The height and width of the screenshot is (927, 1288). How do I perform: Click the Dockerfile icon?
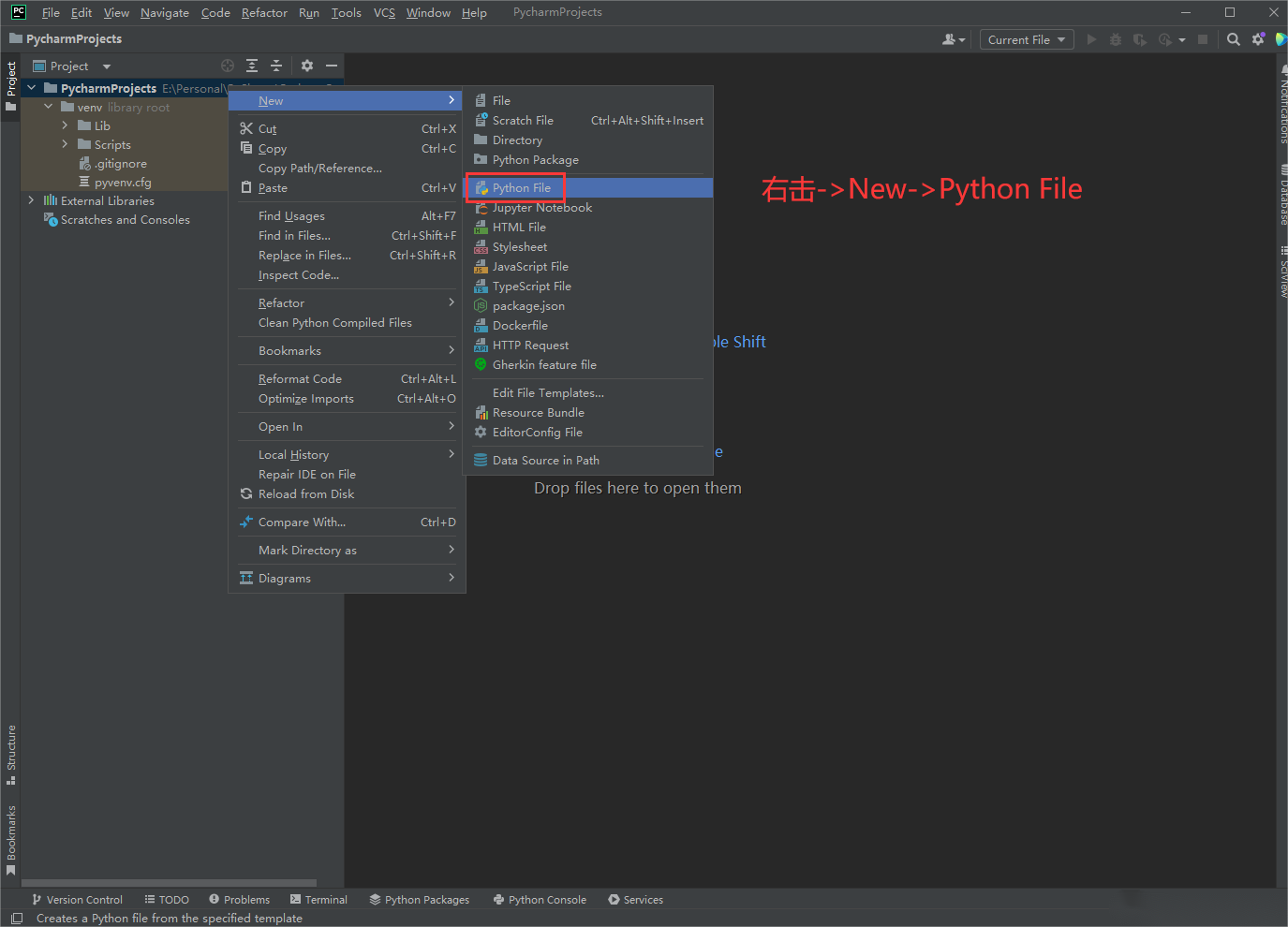[x=481, y=326]
